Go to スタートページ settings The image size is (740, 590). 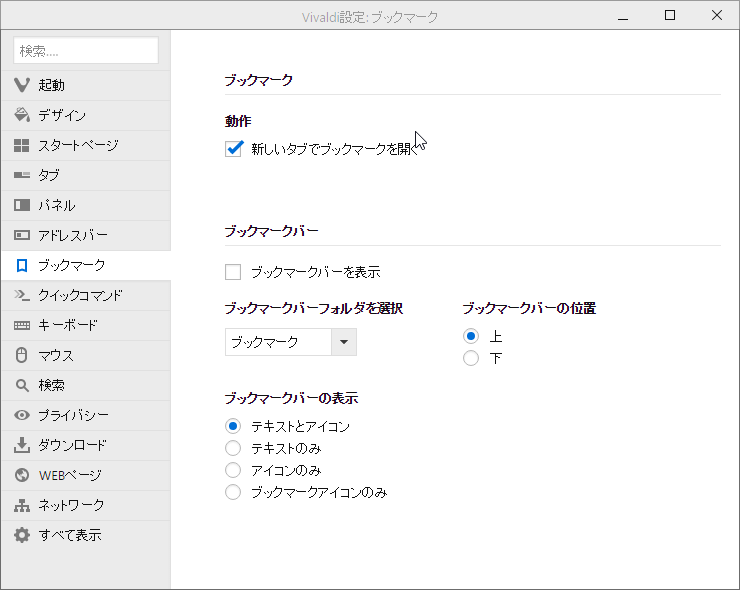(x=86, y=145)
